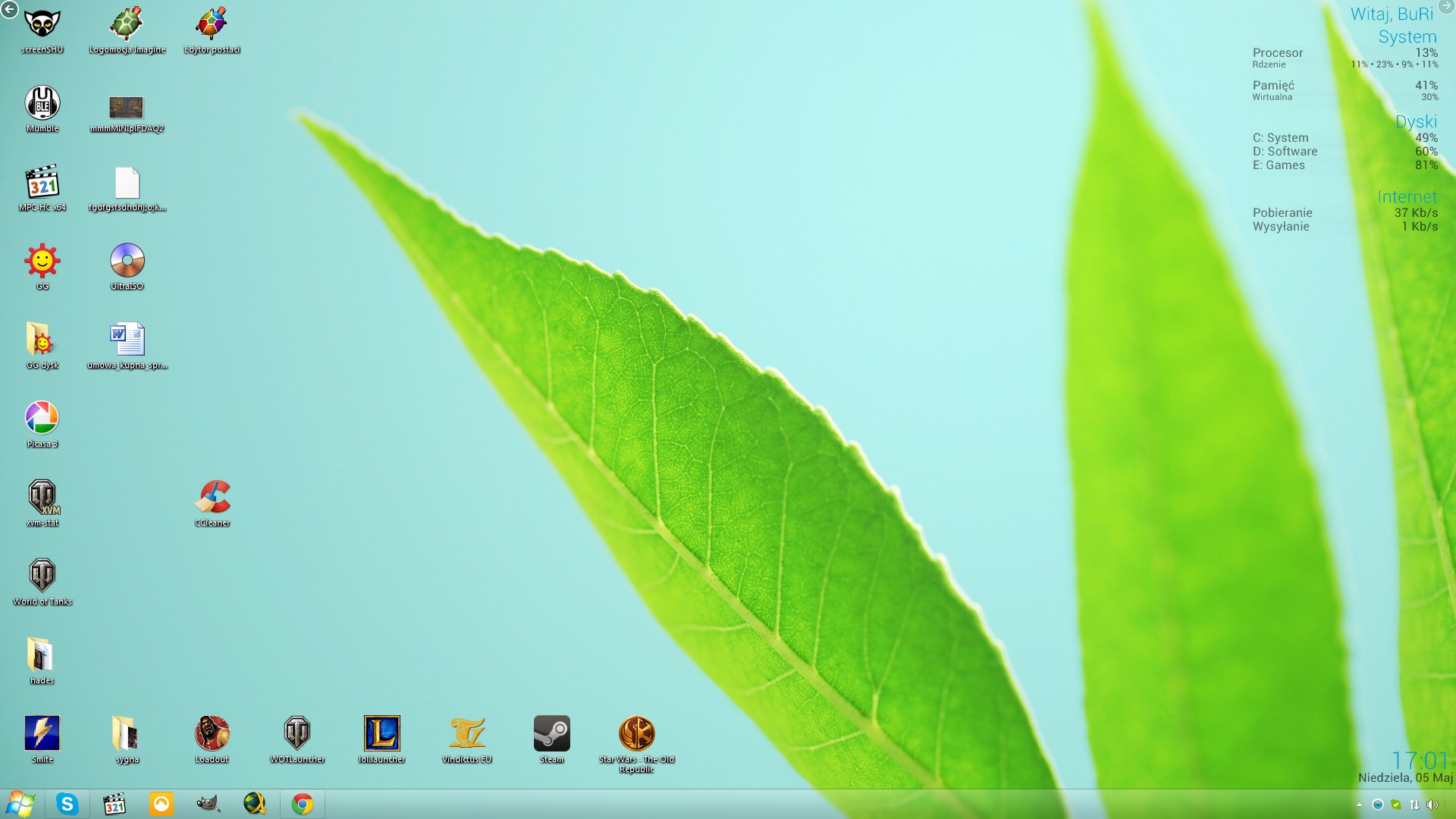
Task: Select the Loadout game shortcut
Action: (212, 740)
